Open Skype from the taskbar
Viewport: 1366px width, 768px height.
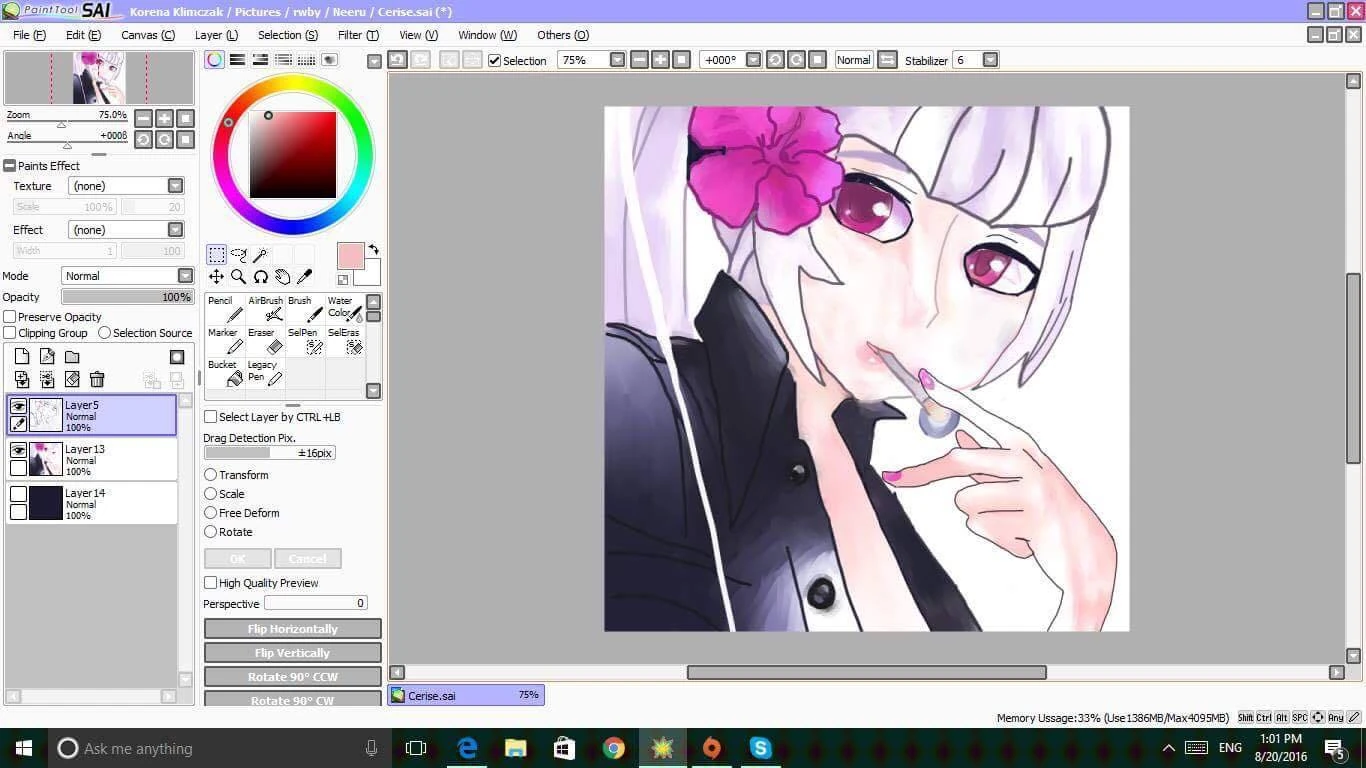[761, 748]
